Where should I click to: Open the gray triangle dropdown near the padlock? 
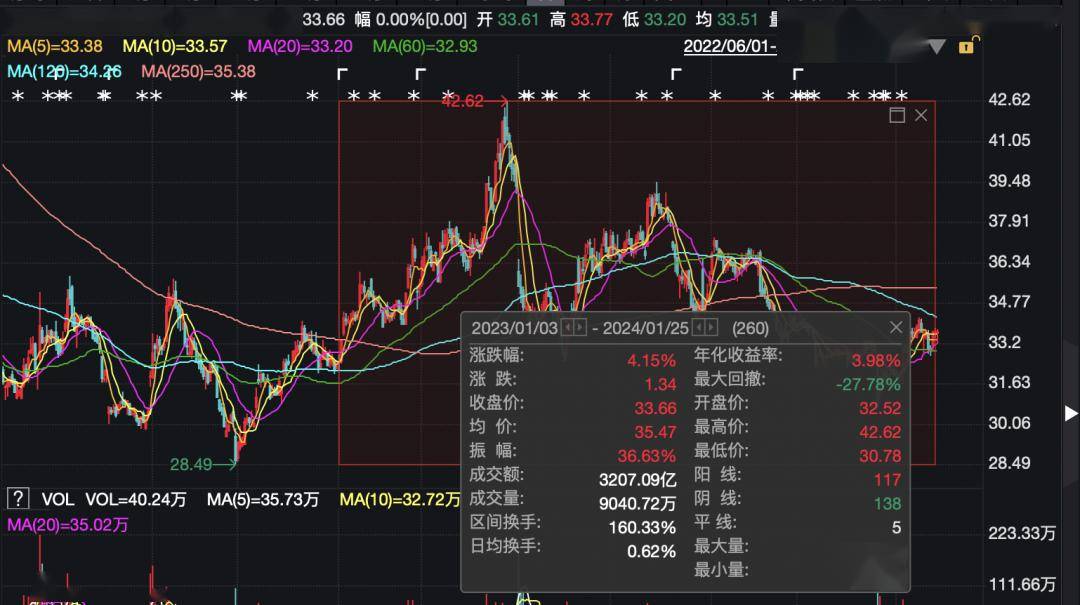[936, 47]
